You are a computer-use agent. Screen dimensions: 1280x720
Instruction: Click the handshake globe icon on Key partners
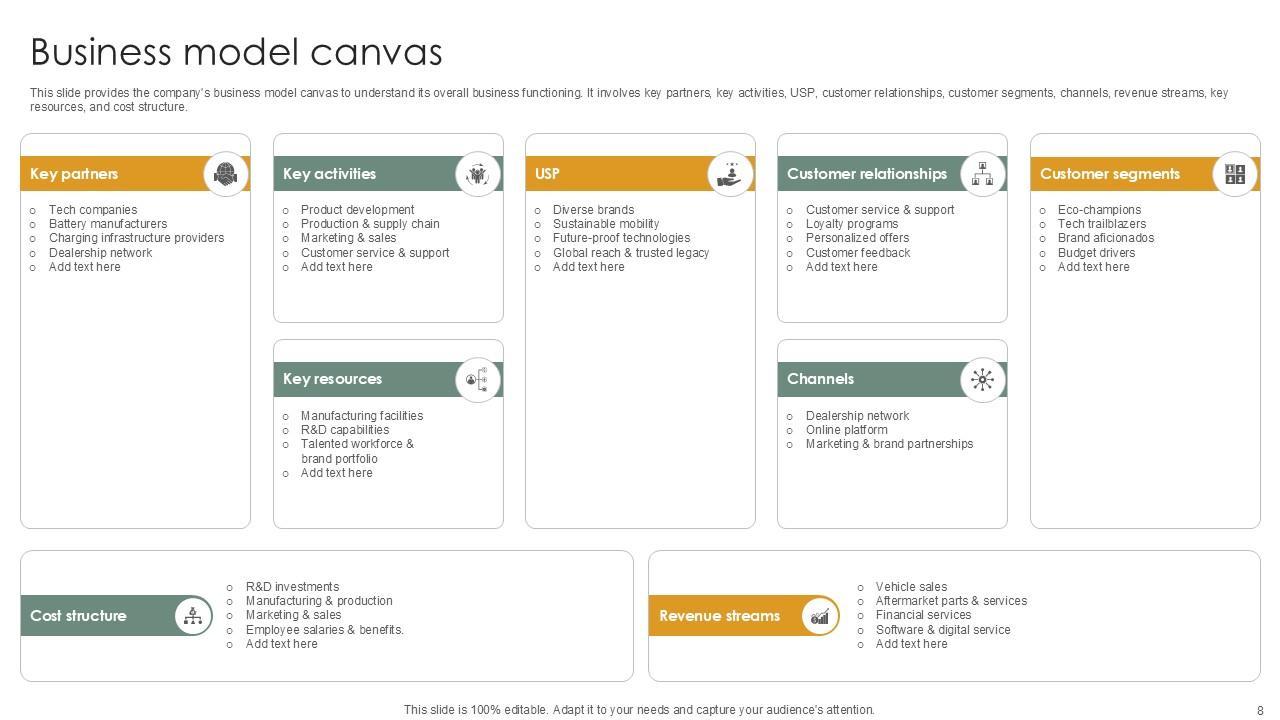coord(226,174)
